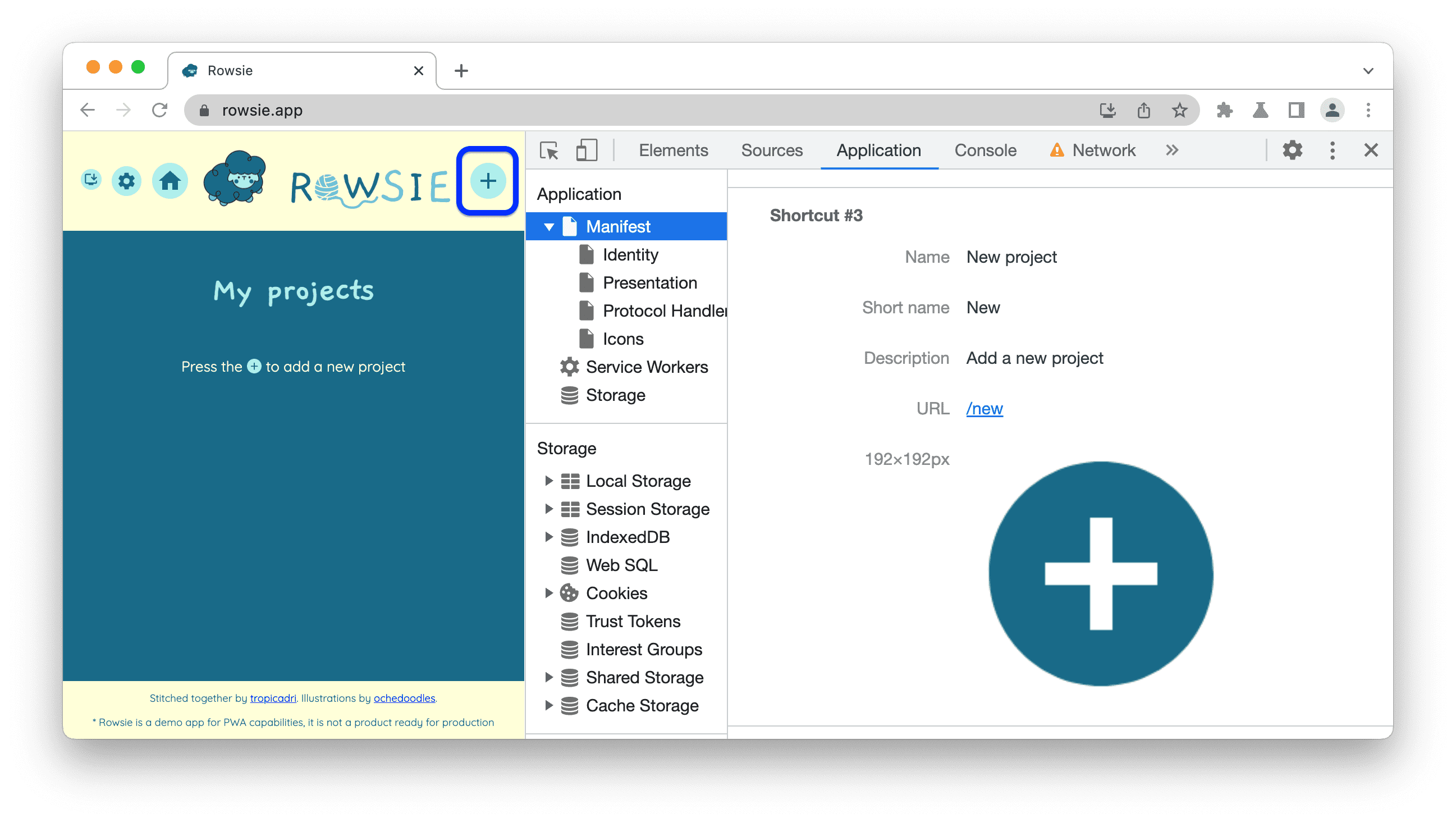Click the settings gear icon

pos(128,180)
